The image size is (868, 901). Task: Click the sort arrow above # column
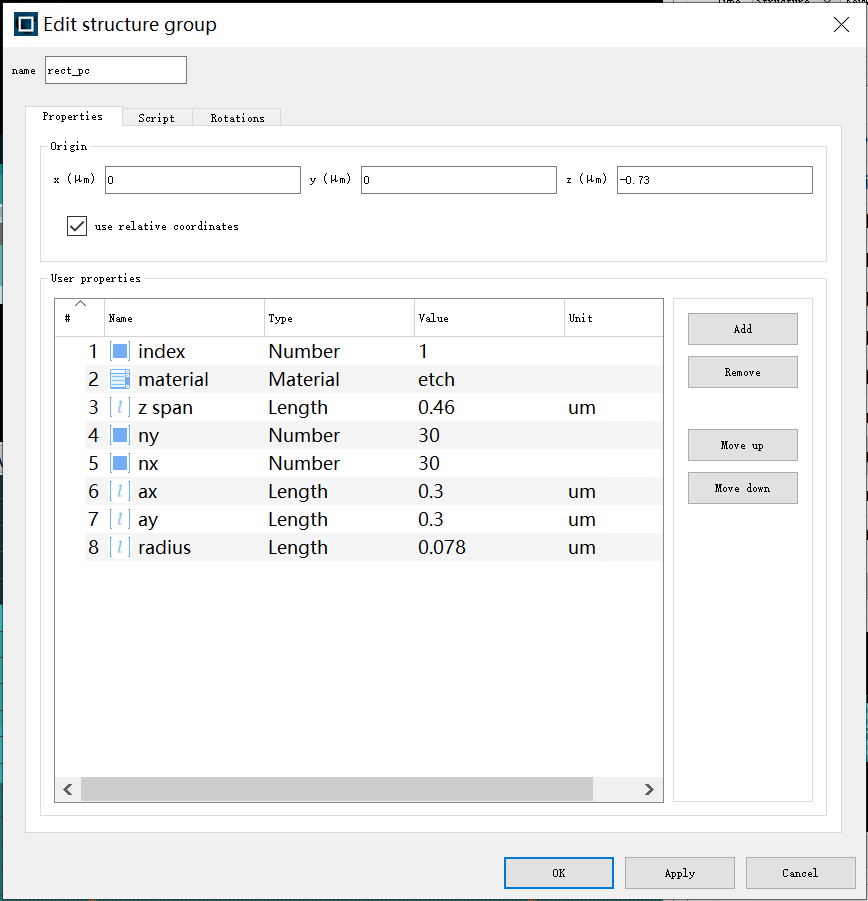point(80,304)
